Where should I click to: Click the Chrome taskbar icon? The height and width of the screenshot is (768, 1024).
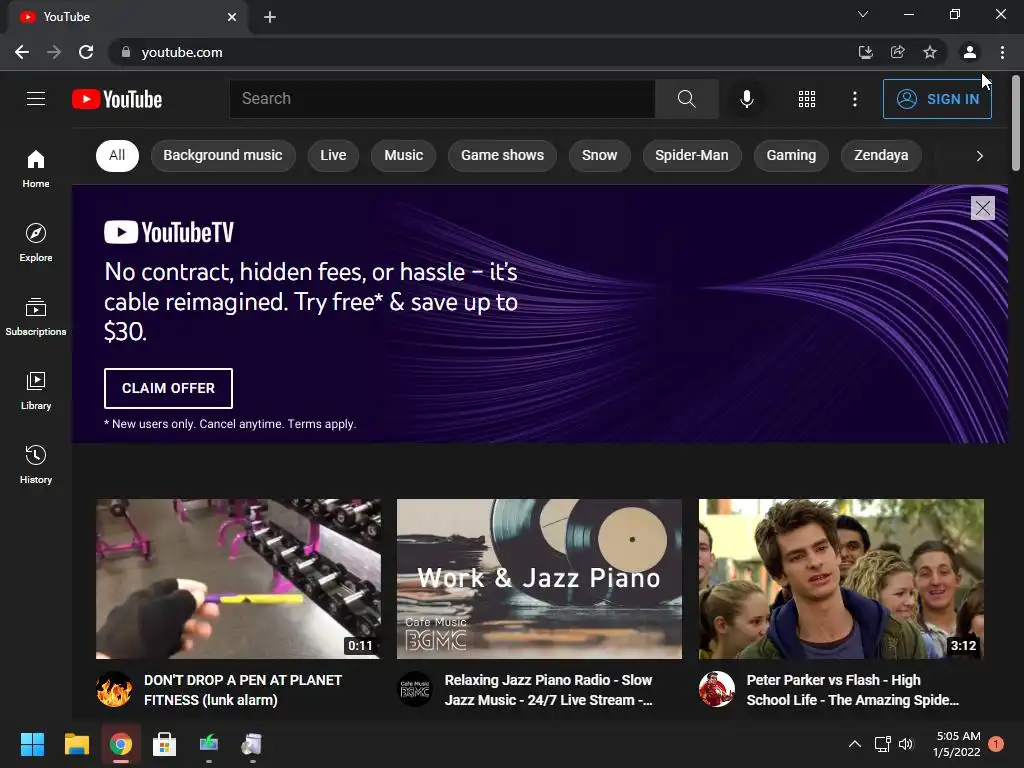(x=121, y=744)
